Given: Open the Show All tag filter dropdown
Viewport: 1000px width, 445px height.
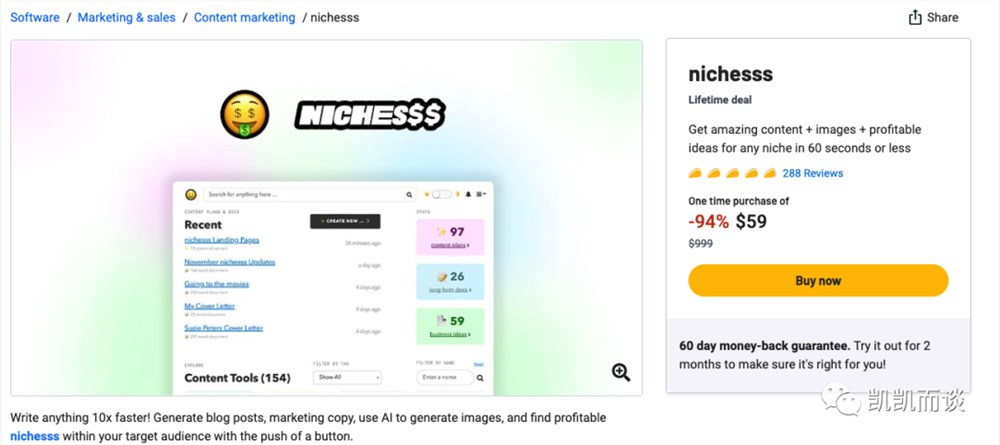Looking at the screenshot, I should (348, 377).
